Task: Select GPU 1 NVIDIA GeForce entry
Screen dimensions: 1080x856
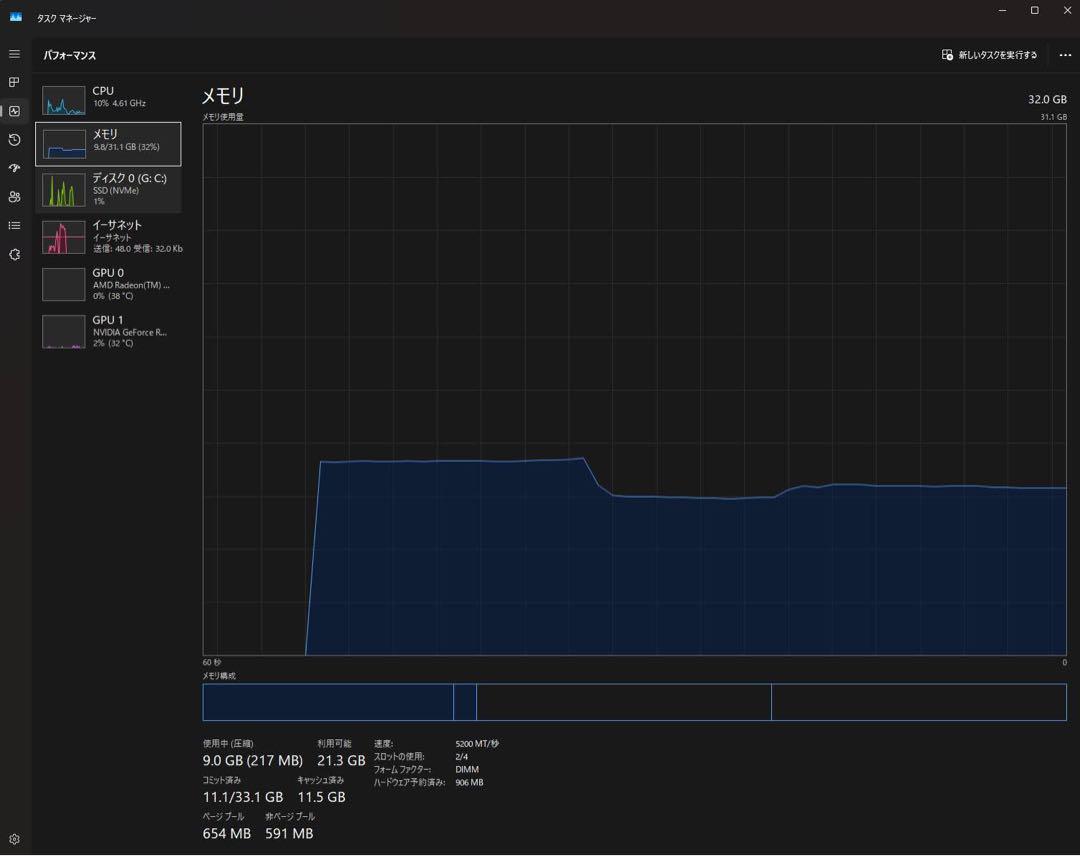Action: [x=108, y=331]
